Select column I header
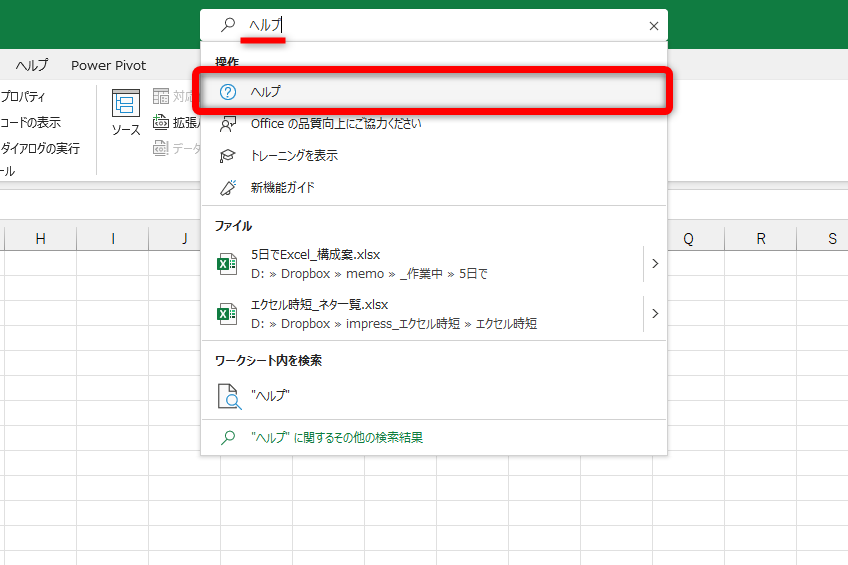 click(x=112, y=238)
